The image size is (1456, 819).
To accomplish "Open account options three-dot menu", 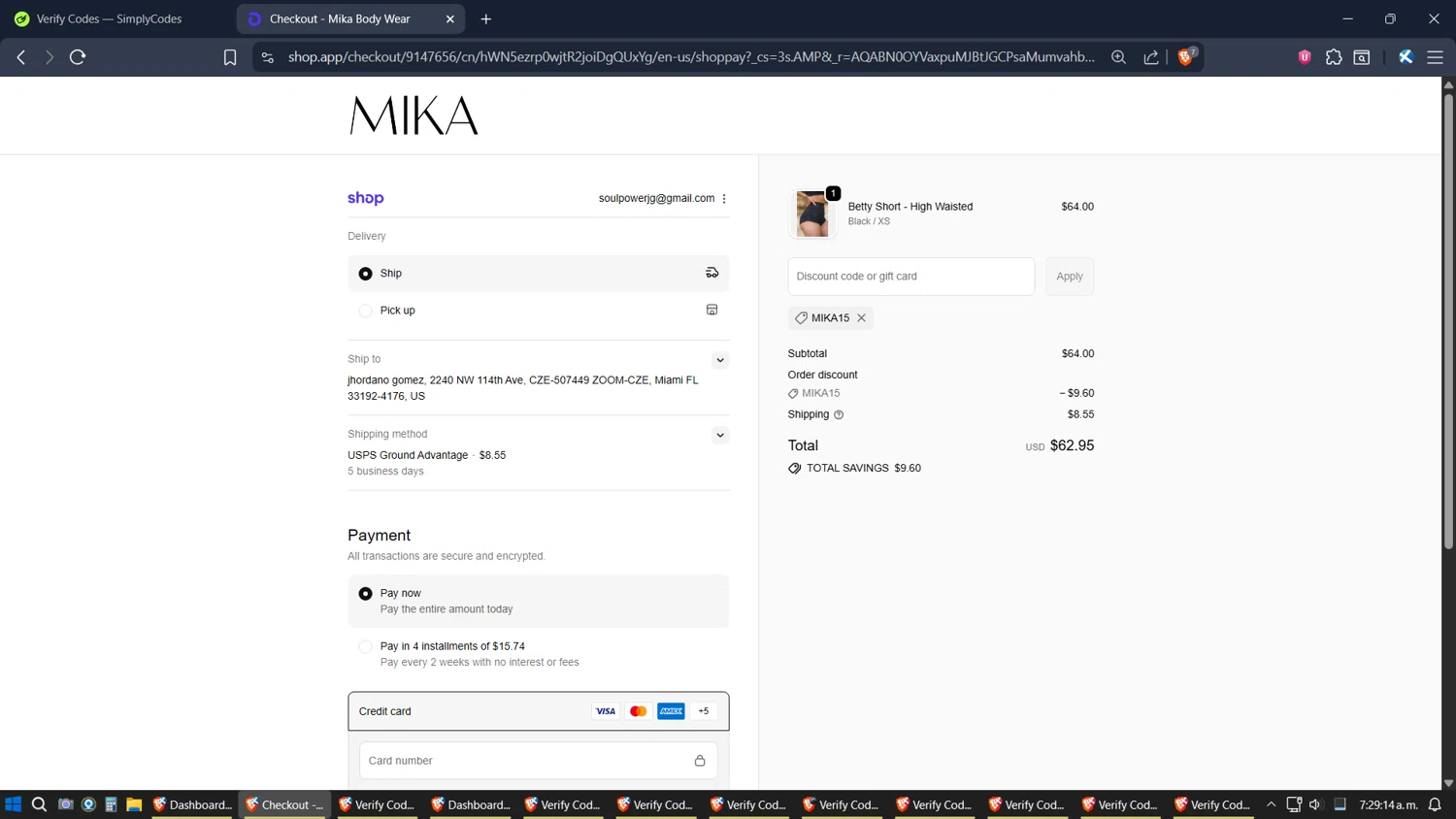I will coord(724,198).
